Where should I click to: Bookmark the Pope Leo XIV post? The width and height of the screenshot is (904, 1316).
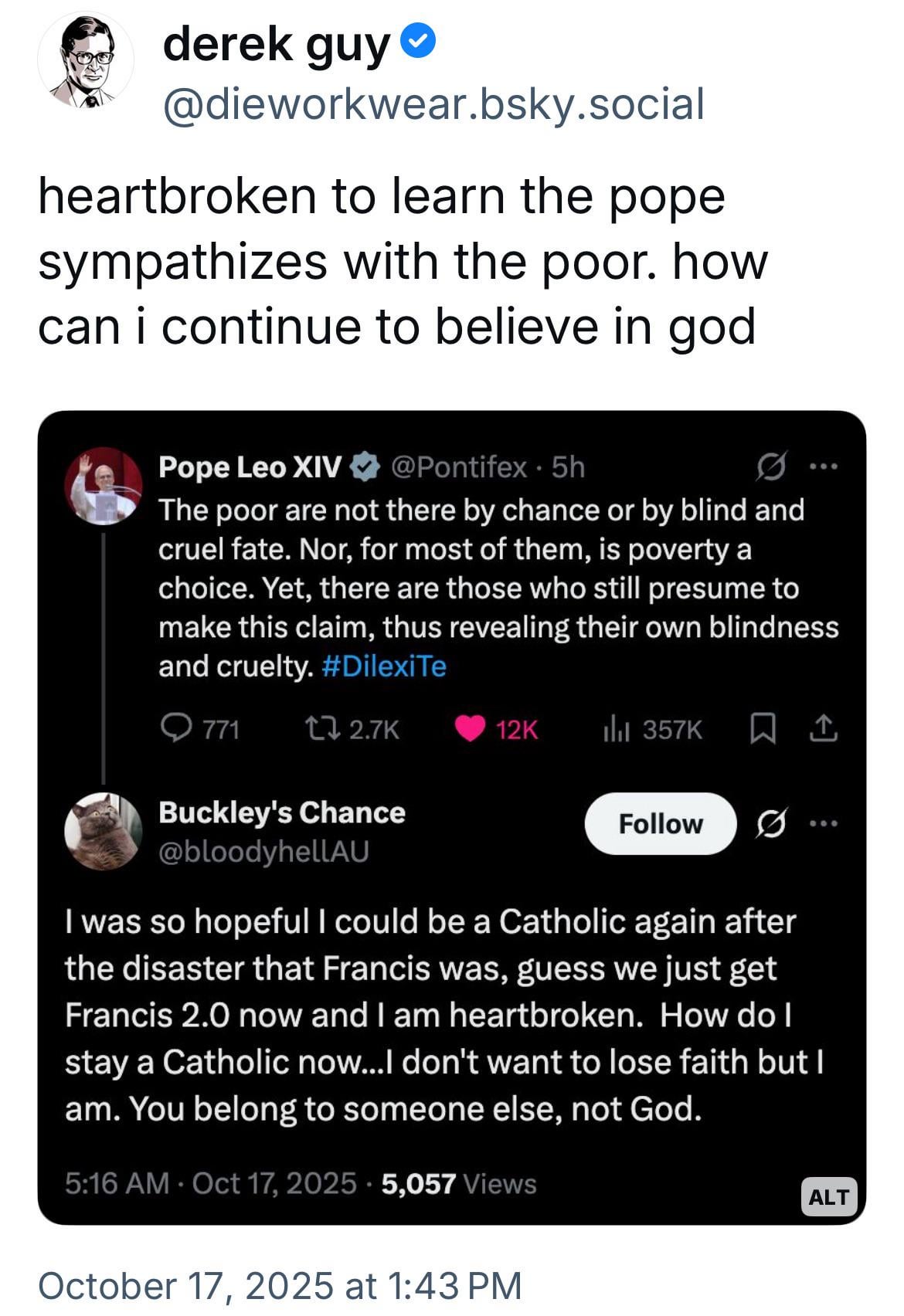point(763,728)
